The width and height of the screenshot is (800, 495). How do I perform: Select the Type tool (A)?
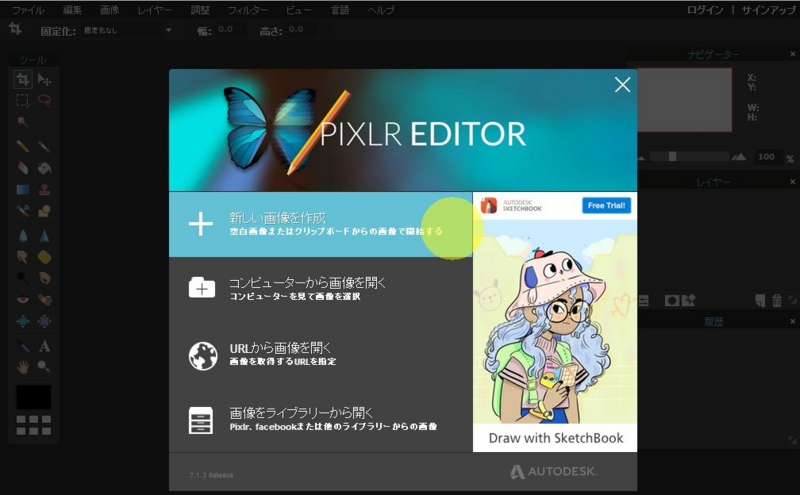click(44, 346)
